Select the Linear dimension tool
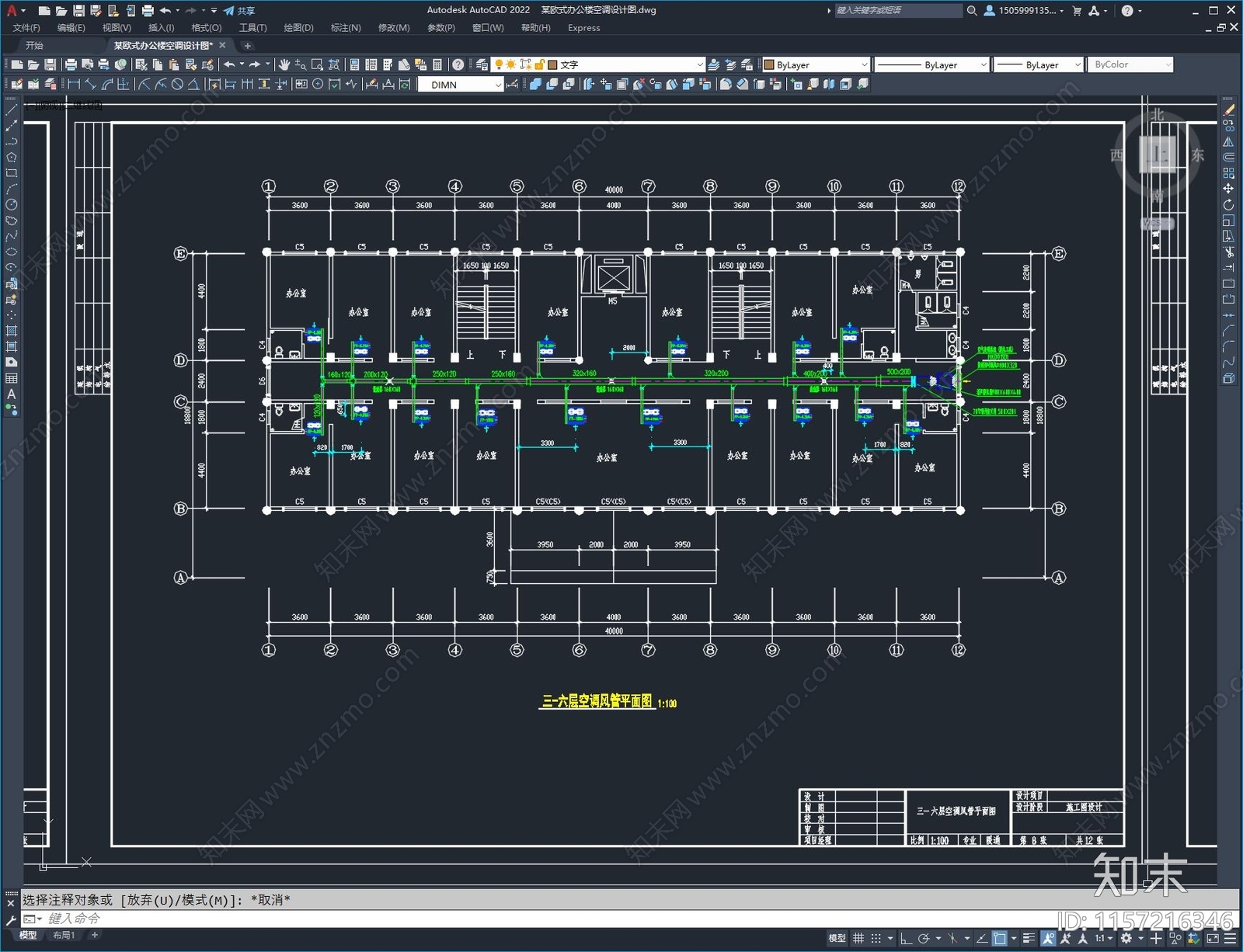The width and height of the screenshot is (1243, 952). click(x=75, y=85)
